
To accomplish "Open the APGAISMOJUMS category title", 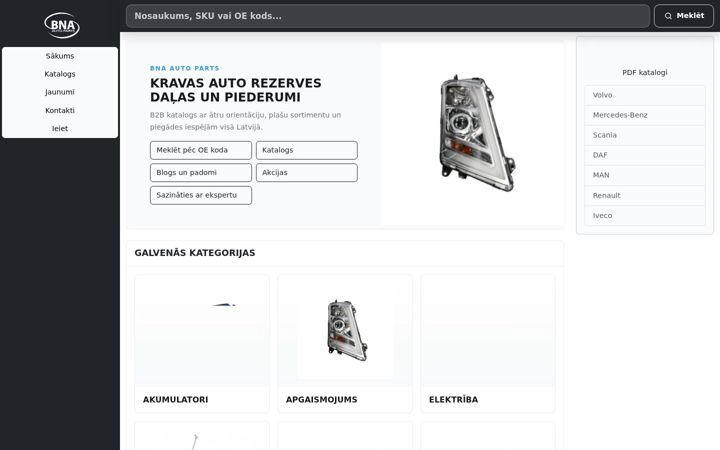I will pos(321,399).
